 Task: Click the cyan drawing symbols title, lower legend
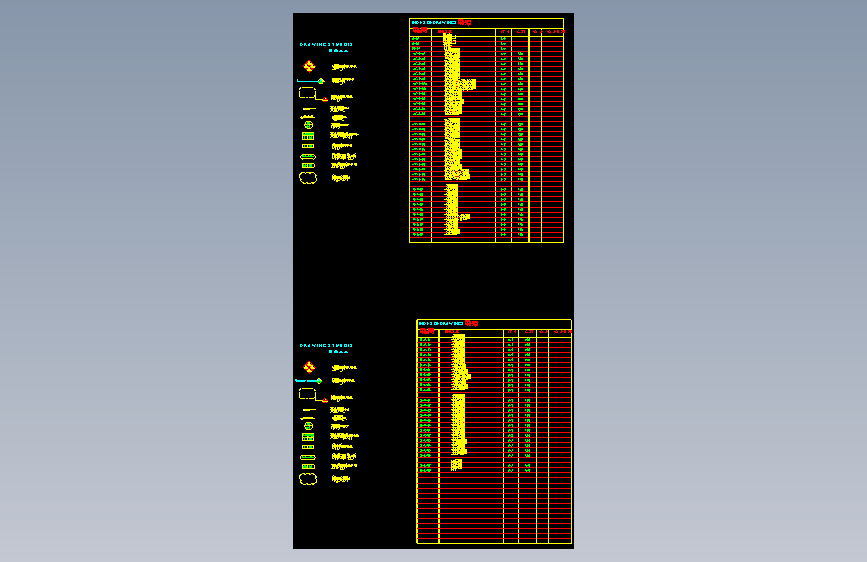326,348
